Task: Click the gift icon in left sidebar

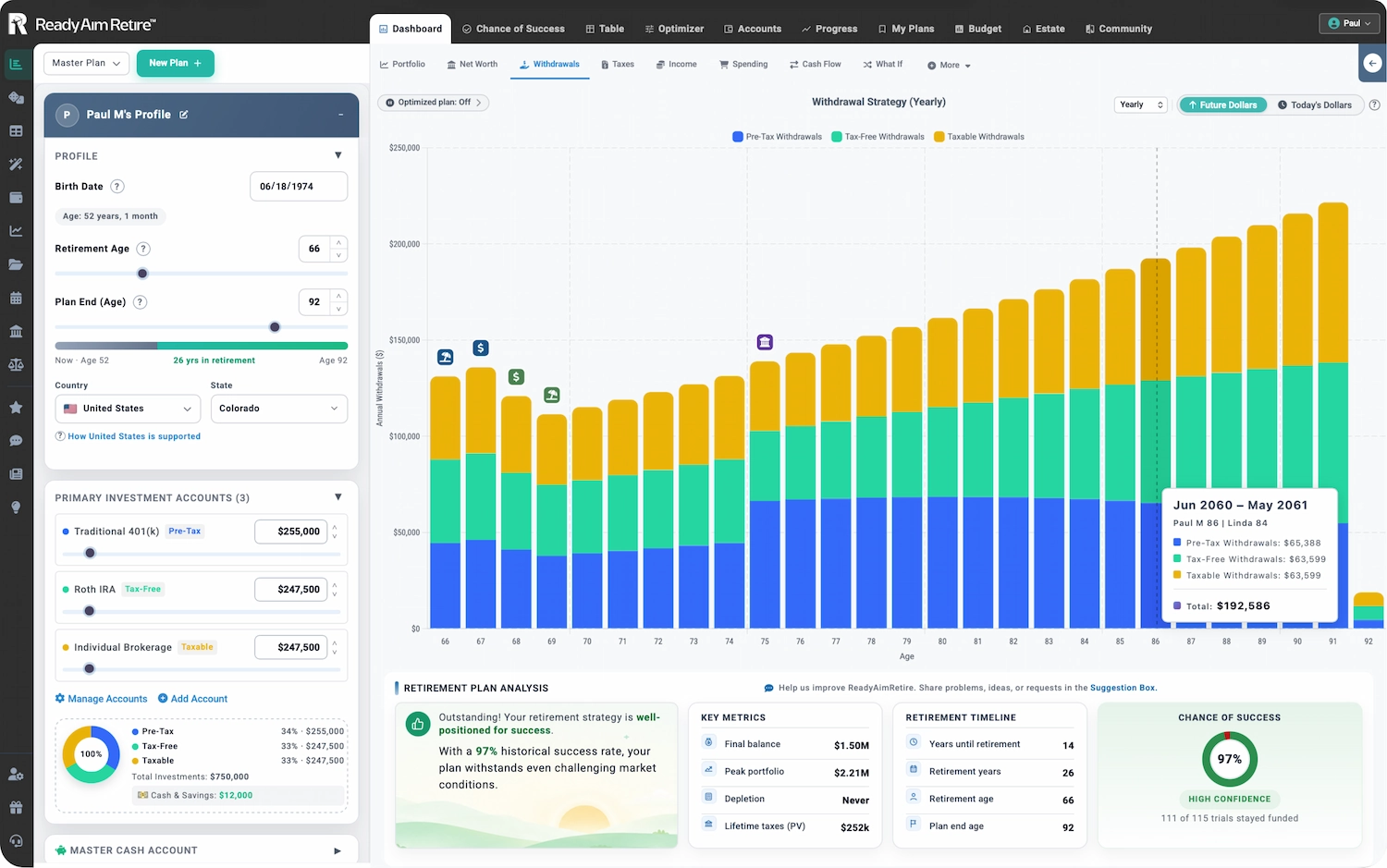Action: tap(16, 807)
